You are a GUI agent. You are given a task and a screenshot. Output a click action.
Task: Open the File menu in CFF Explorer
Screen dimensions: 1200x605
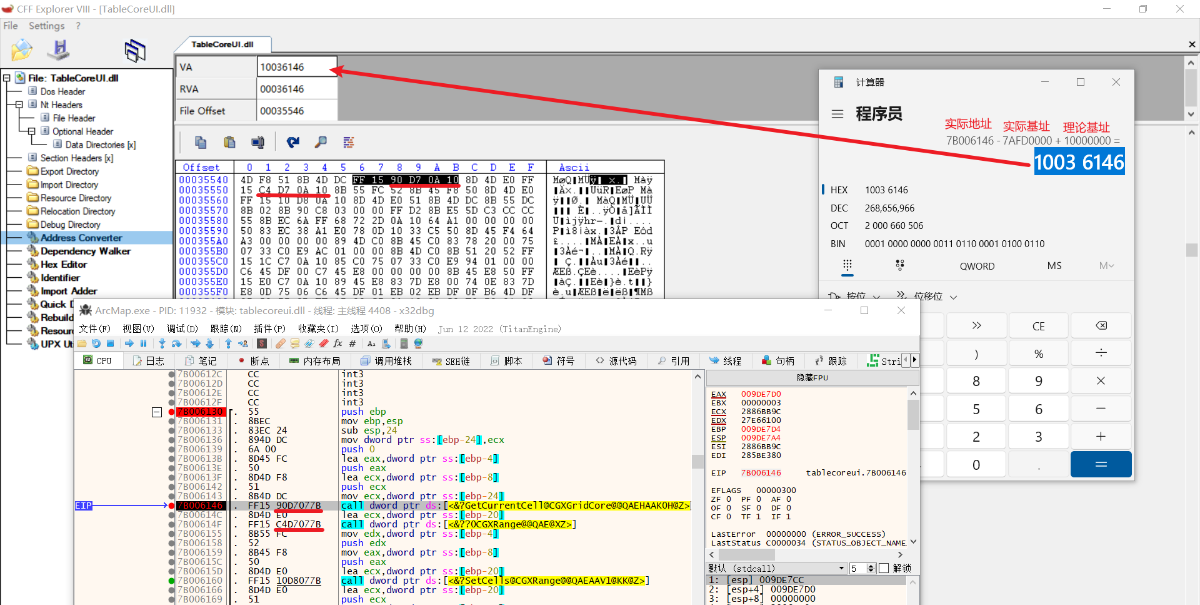point(11,26)
